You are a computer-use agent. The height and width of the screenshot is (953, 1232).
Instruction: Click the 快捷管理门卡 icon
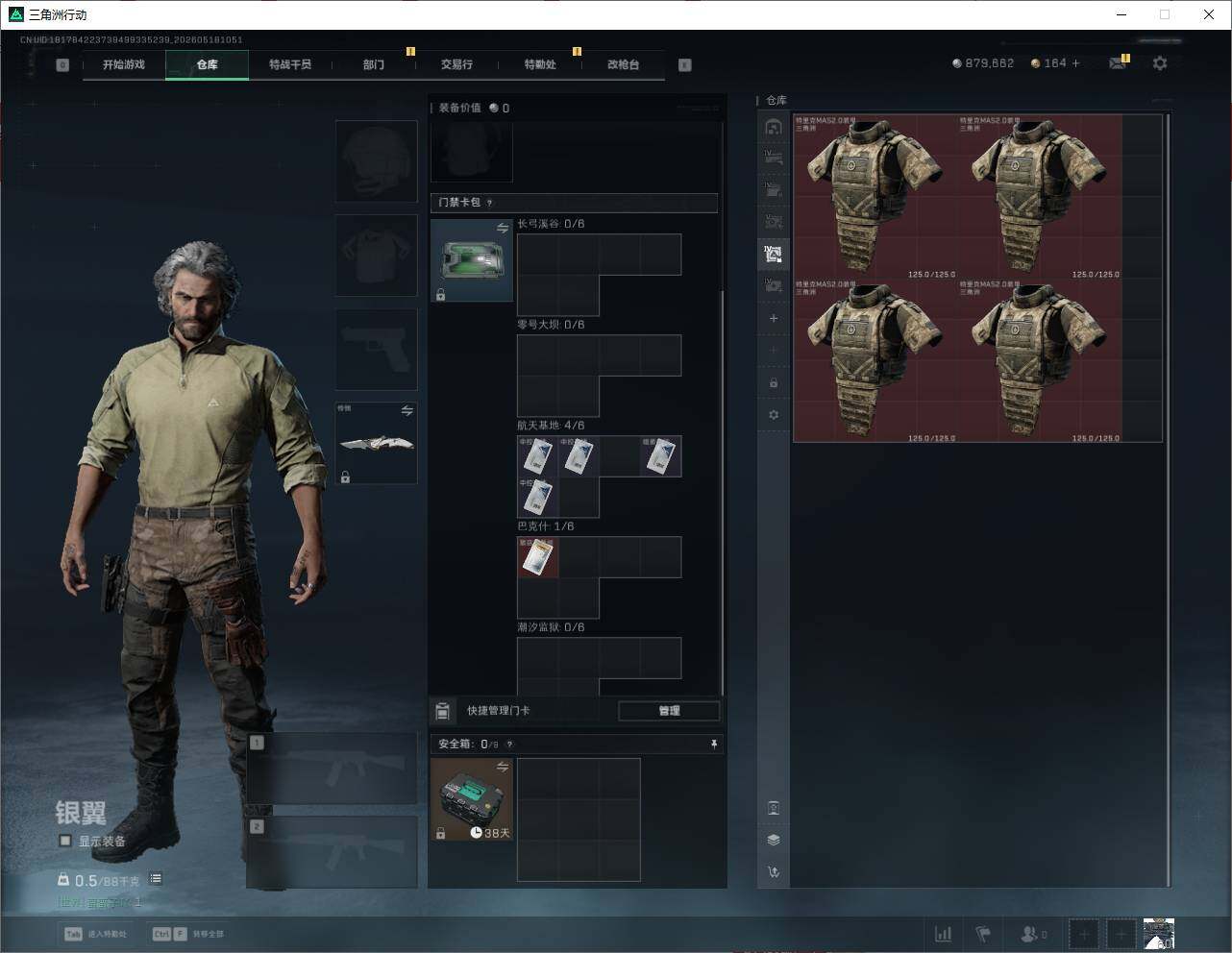coord(443,711)
